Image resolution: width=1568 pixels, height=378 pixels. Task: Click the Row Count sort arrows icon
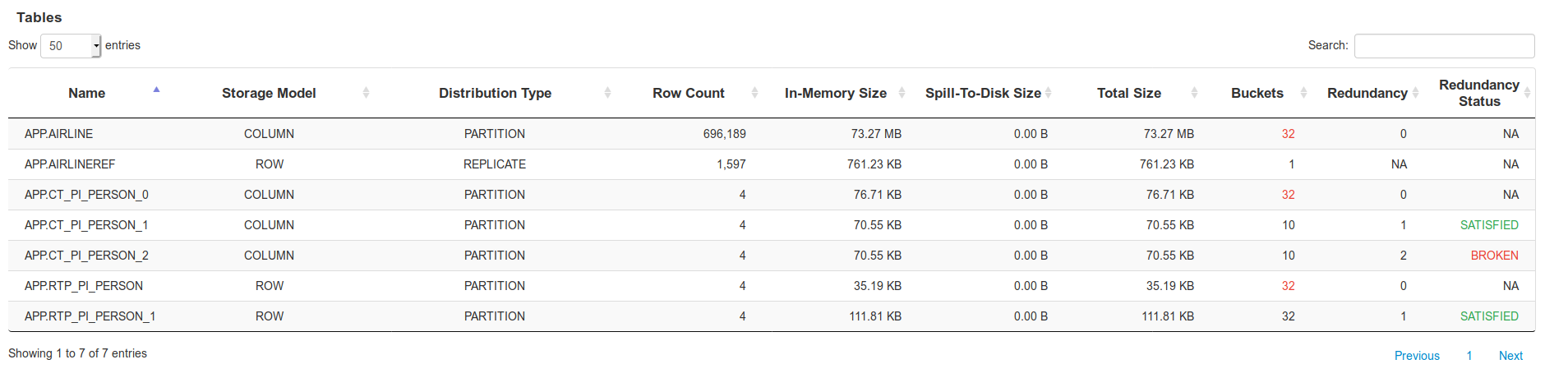754,93
